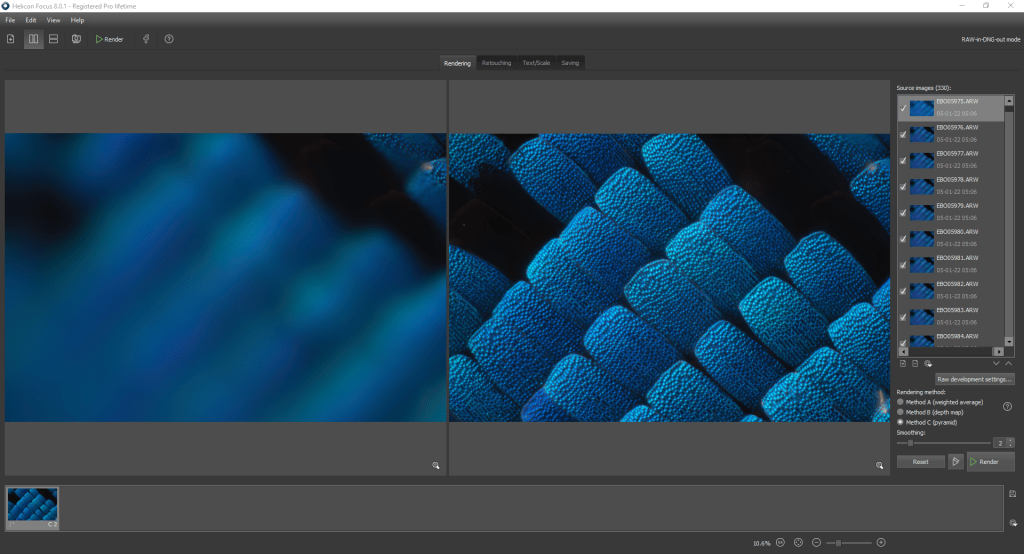This screenshot has height=554, width=1024.
Task: Click magnifier icon under right preview pane
Action: 880,465
